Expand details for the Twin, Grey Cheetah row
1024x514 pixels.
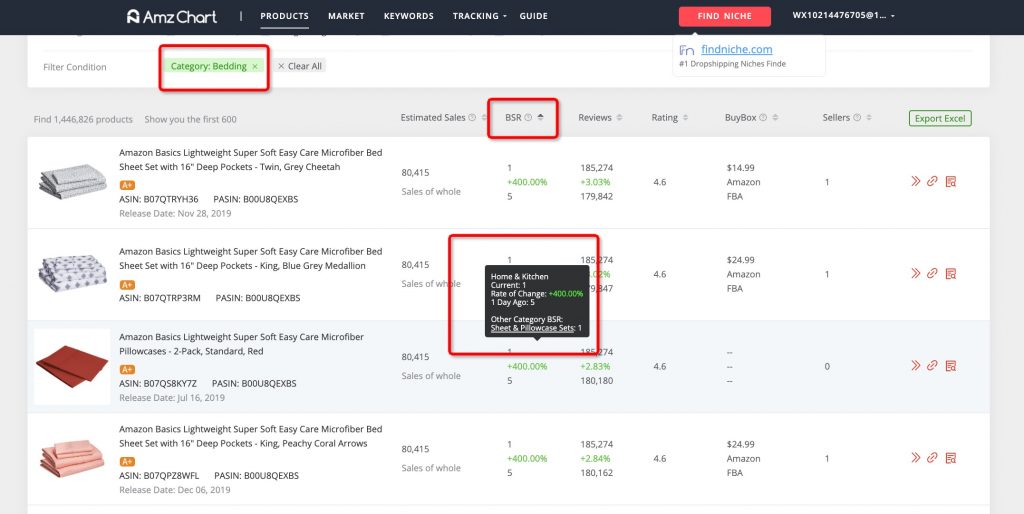click(x=916, y=182)
